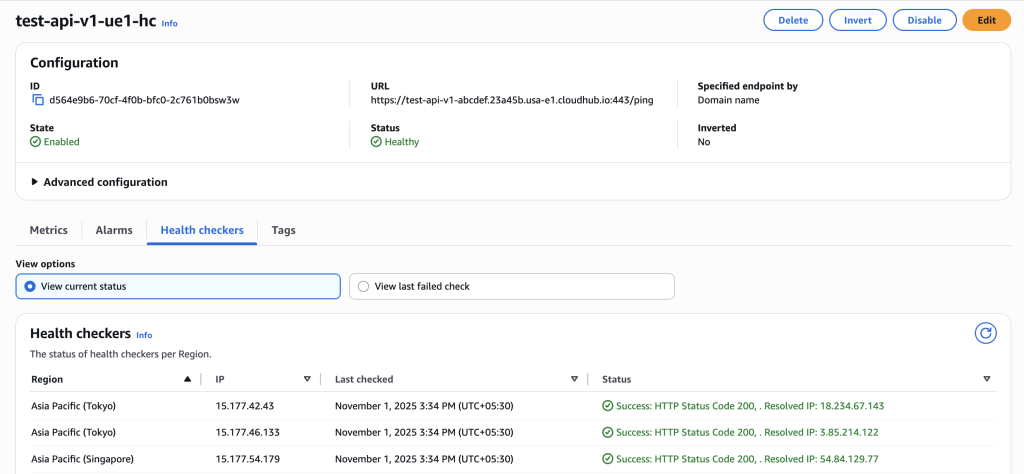The height and width of the screenshot is (474, 1024).
Task: Copy the health check ID with copy icon
Action: coord(38,100)
